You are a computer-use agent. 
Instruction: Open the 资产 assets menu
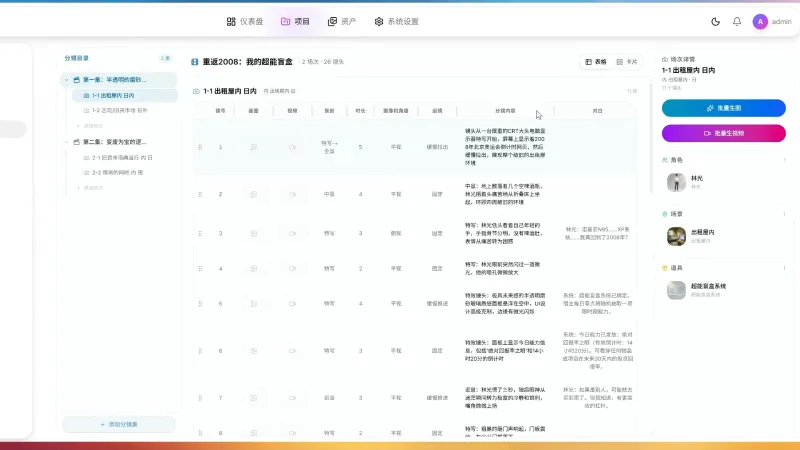(342, 21)
